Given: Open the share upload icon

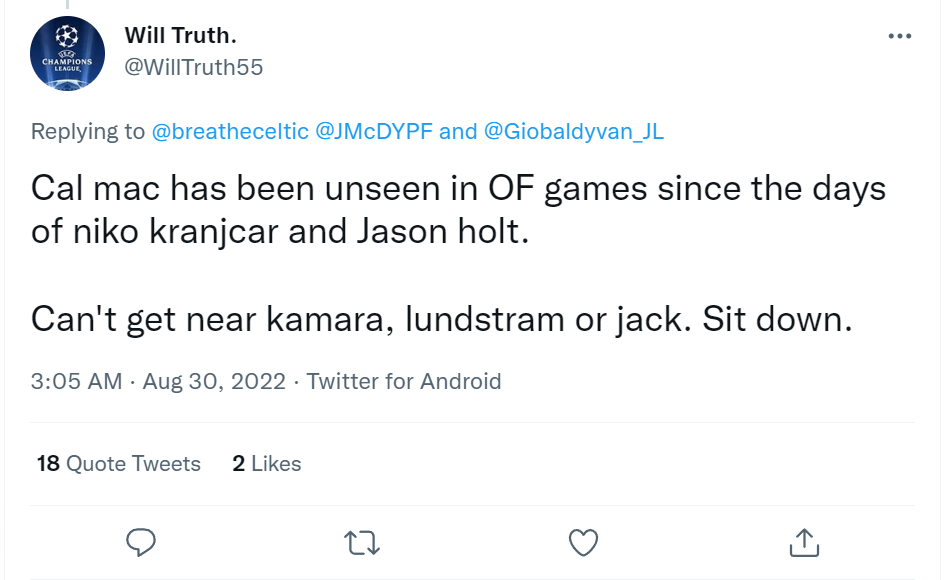Looking at the screenshot, I should click(x=804, y=542).
